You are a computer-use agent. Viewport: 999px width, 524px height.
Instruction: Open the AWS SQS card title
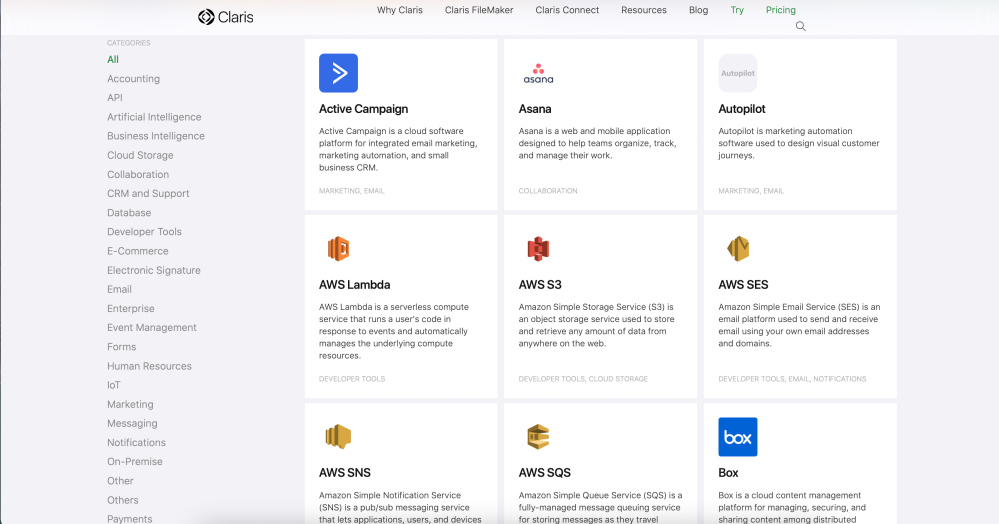pos(544,473)
